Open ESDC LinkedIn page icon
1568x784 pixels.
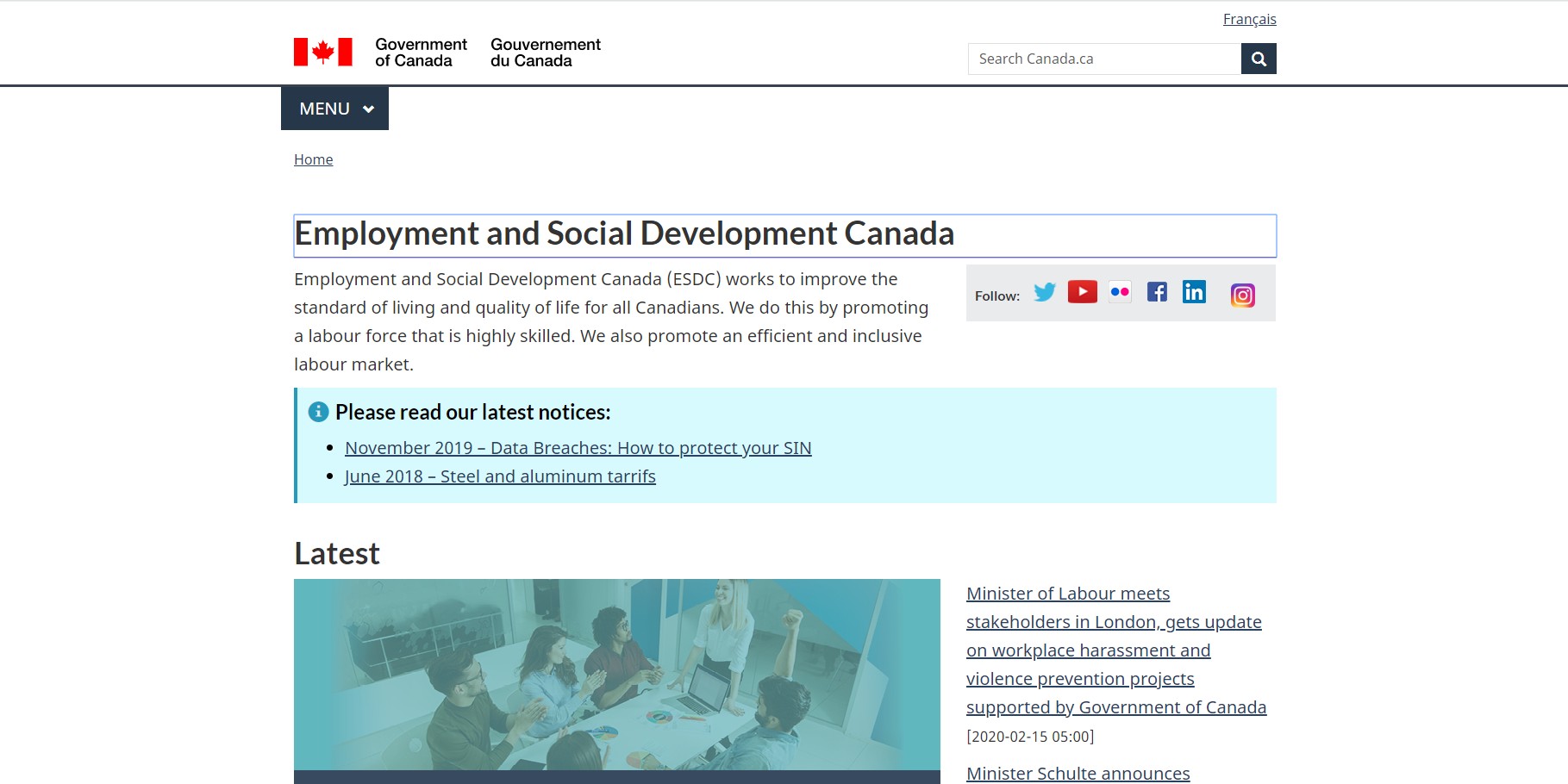click(1194, 292)
